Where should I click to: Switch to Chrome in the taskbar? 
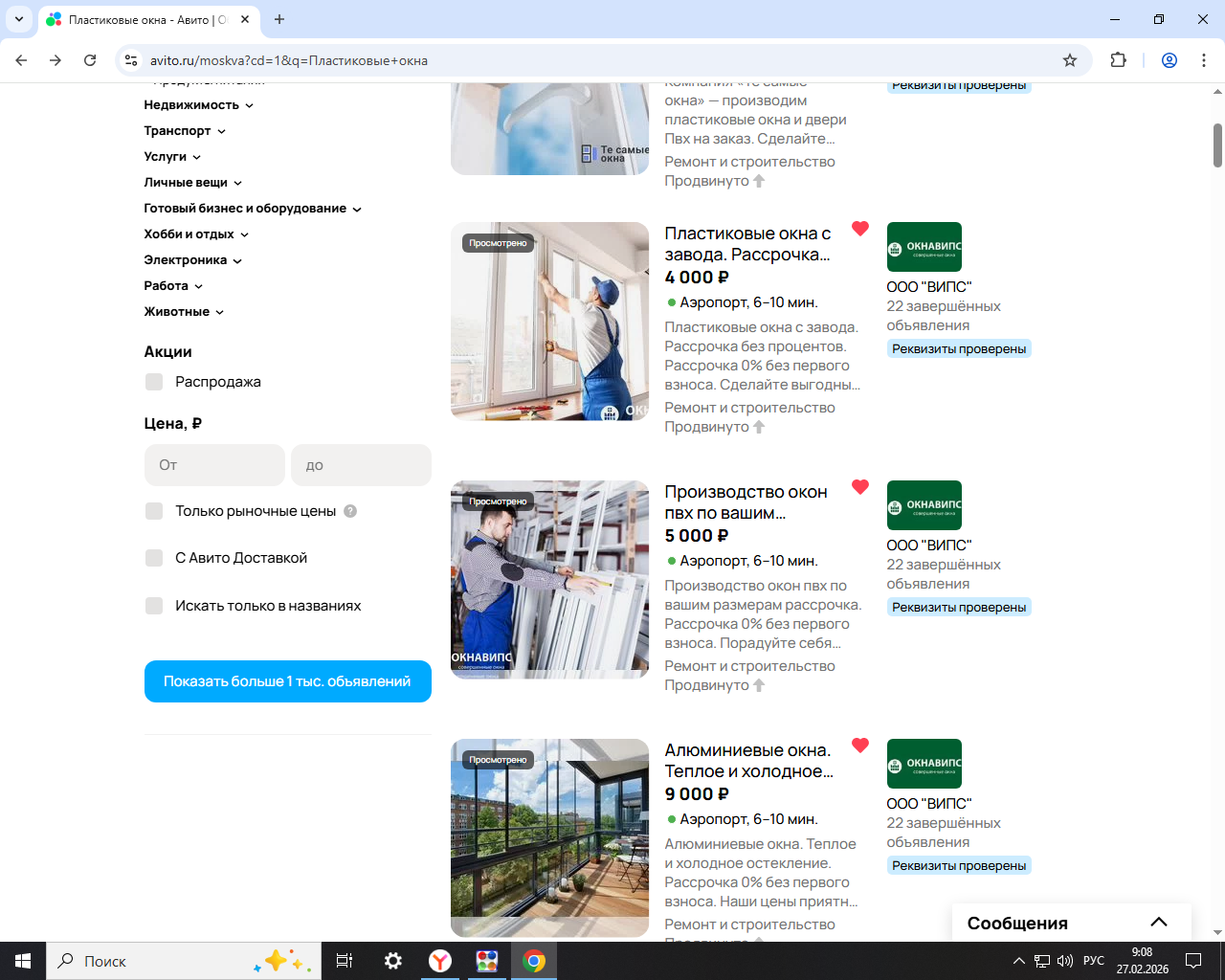[x=534, y=961]
